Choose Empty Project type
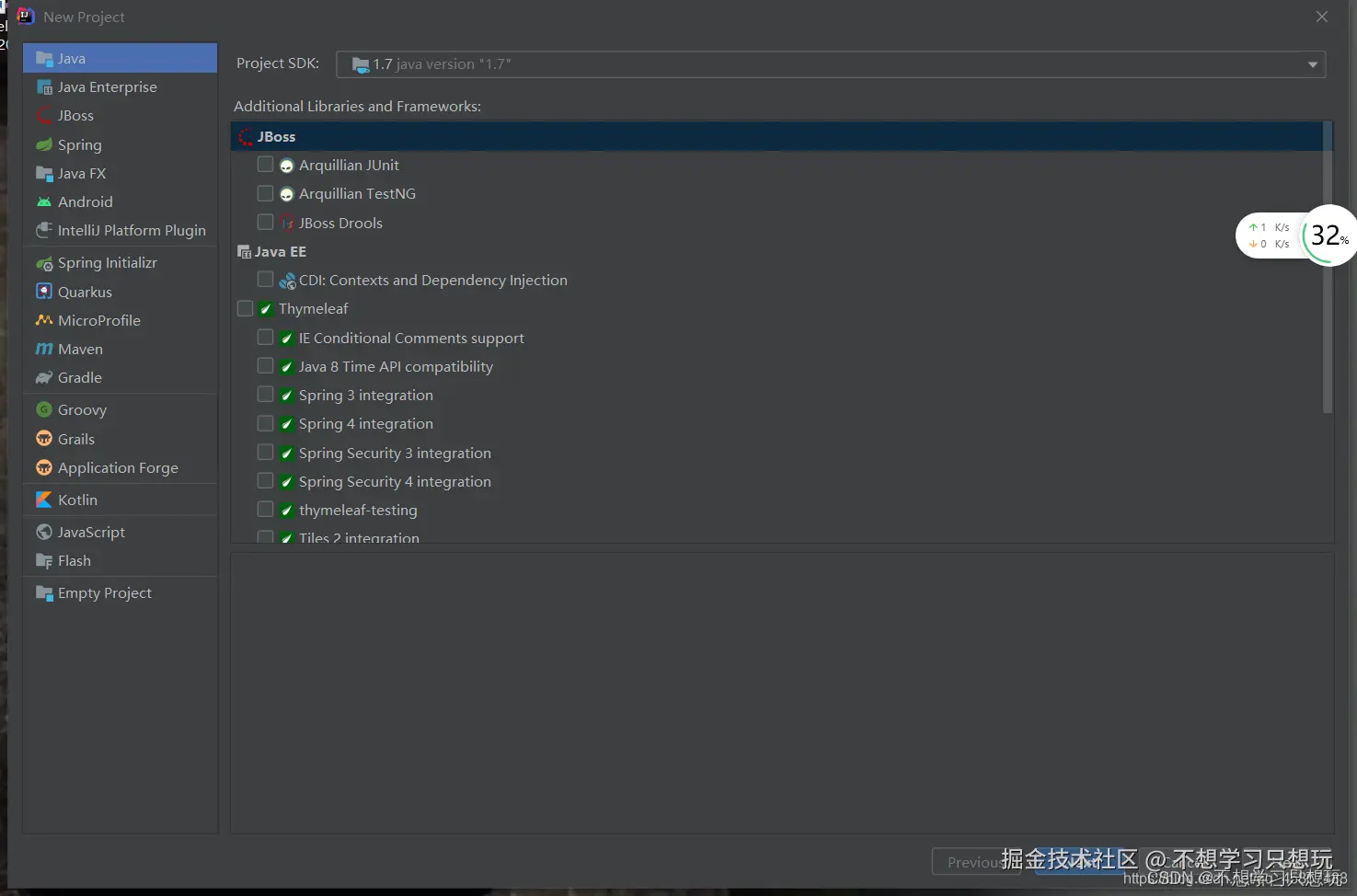The image size is (1357, 896). pyautogui.click(x=120, y=593)
